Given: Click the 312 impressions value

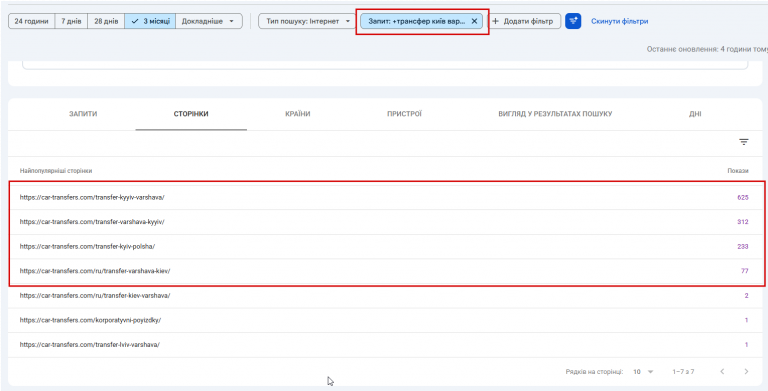Looking at the screenshot, I should click(x=743, y=222).
